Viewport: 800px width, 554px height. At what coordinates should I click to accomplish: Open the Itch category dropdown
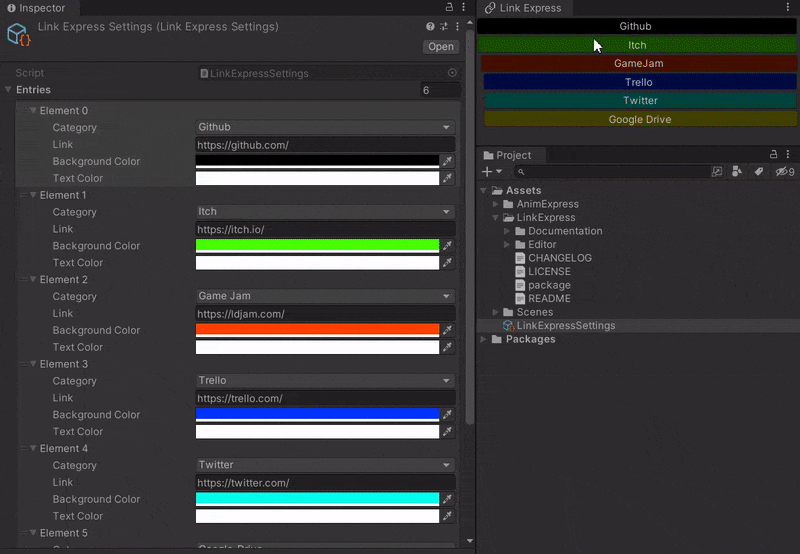click(326, 211)
